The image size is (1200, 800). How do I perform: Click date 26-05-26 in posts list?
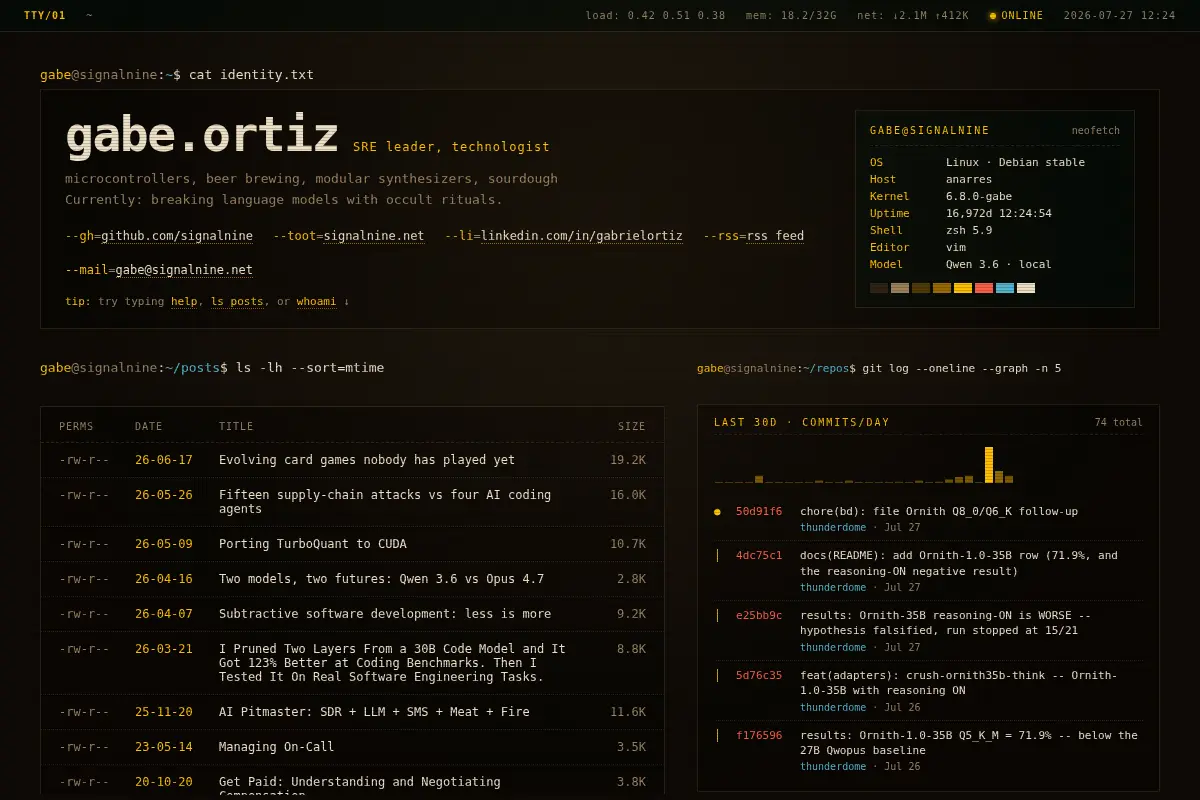tap(164, 495)
